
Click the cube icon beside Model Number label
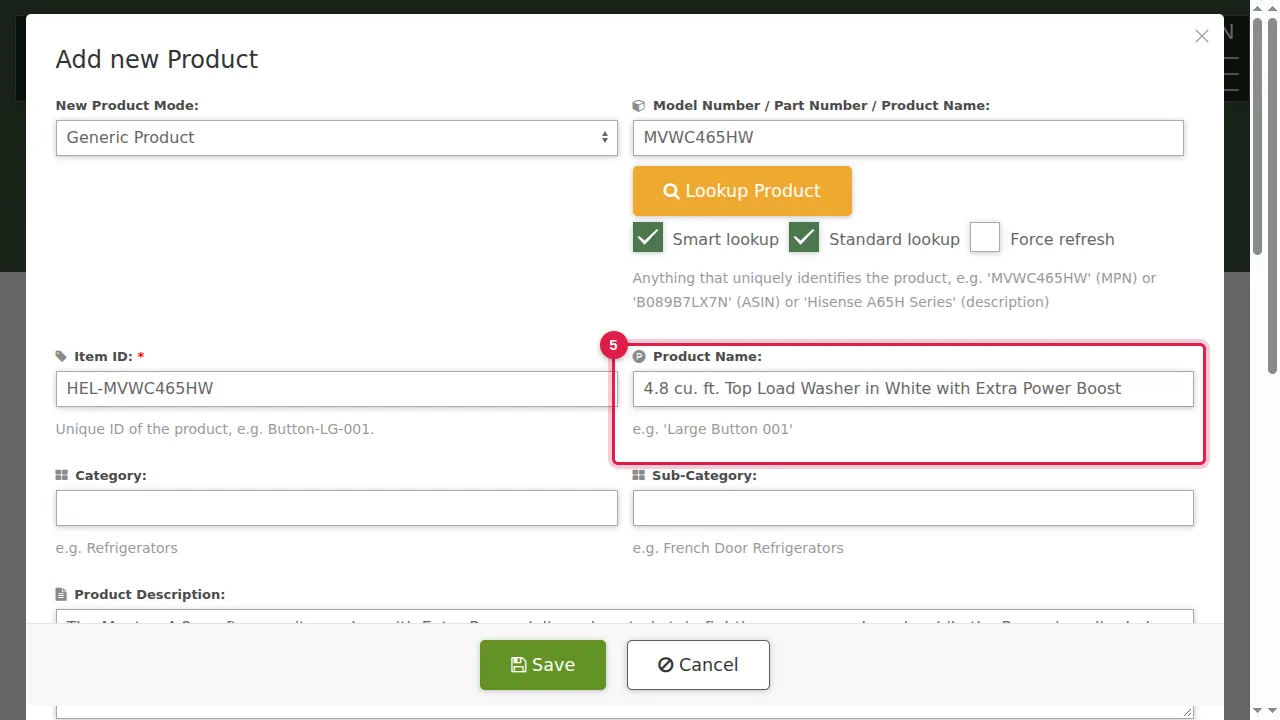pyautogui.click(x=639, y=106)
